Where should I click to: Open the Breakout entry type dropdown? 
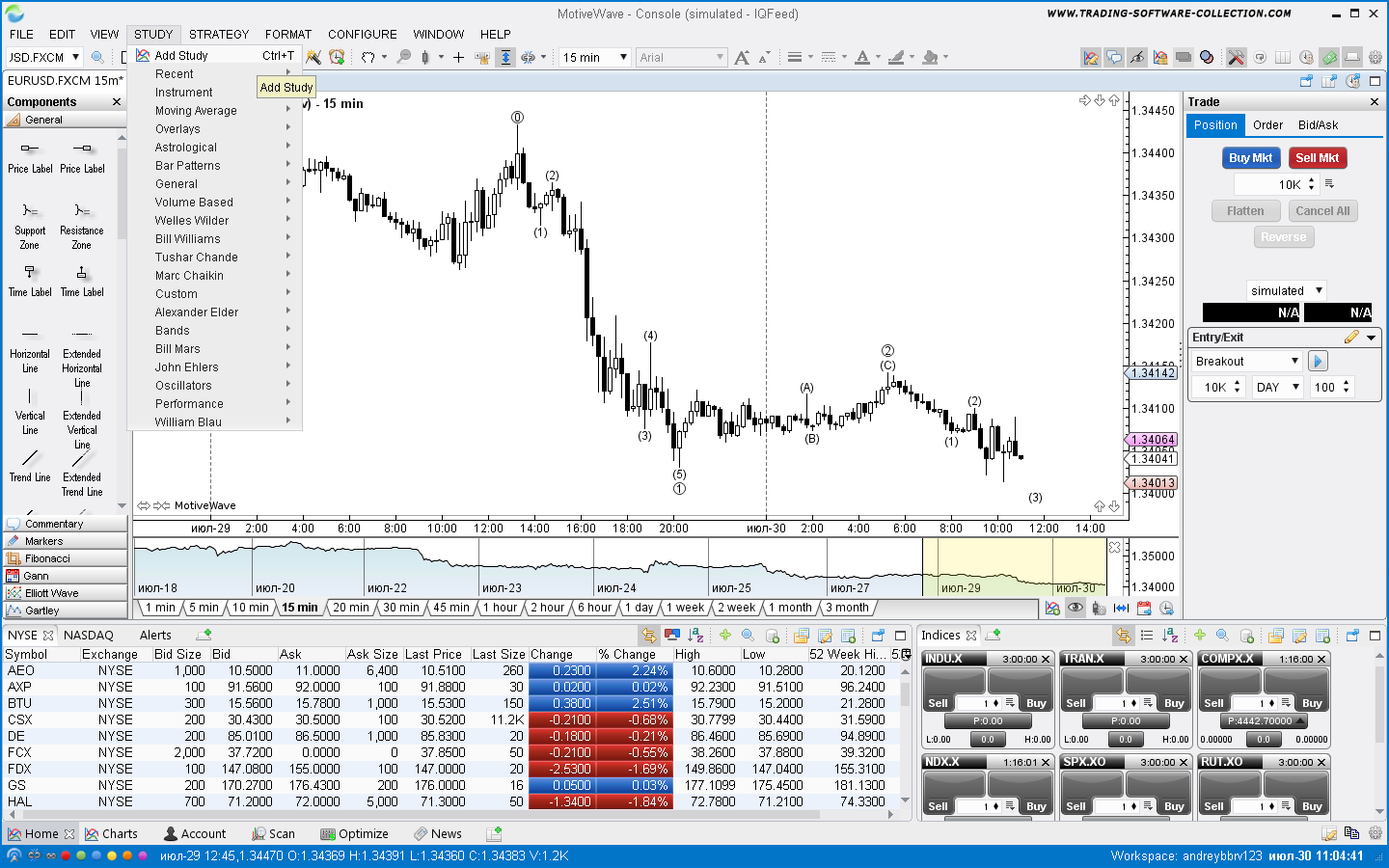tap(1247, 362)
